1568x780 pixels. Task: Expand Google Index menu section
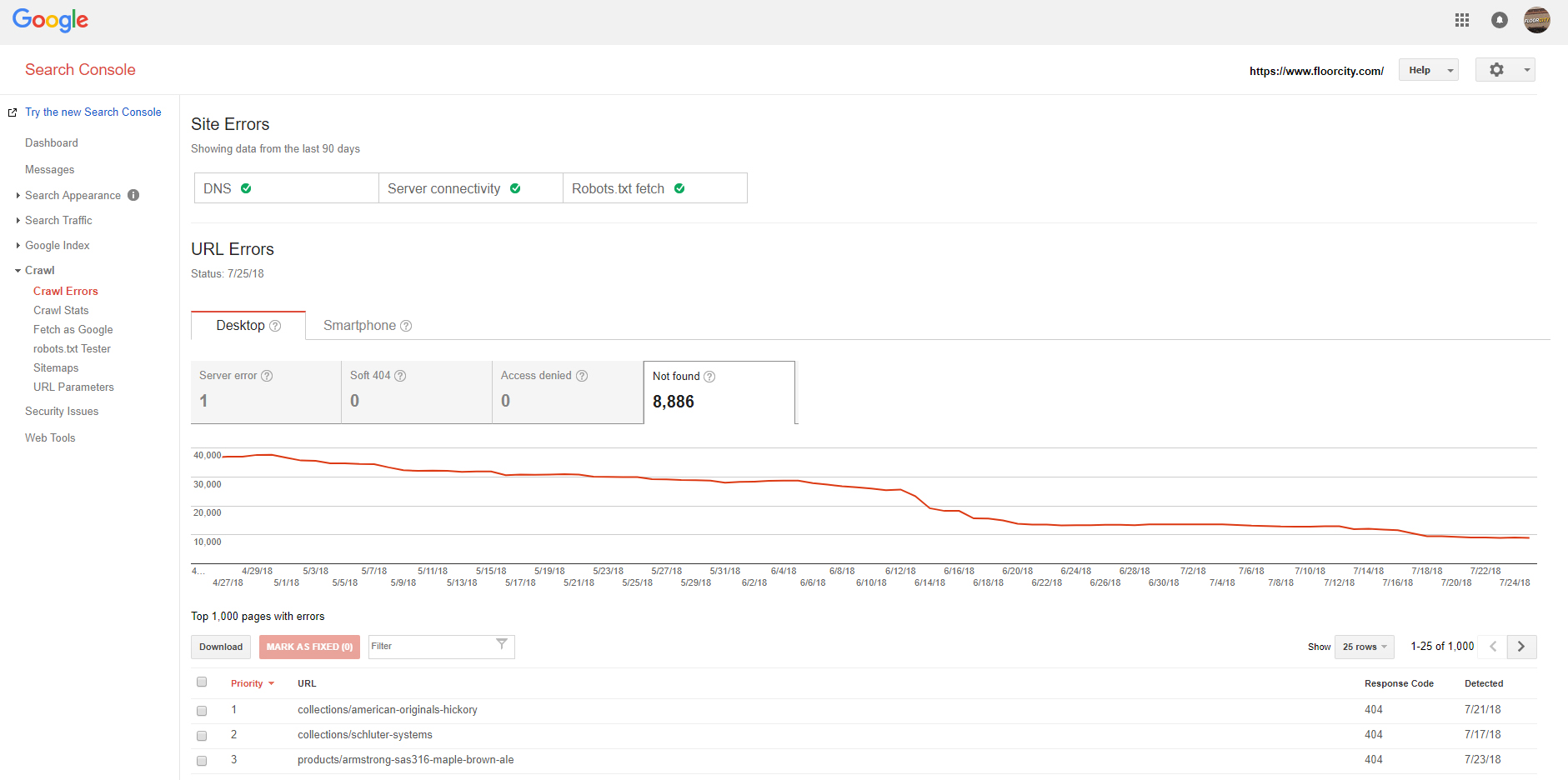(x=18, y=245)
